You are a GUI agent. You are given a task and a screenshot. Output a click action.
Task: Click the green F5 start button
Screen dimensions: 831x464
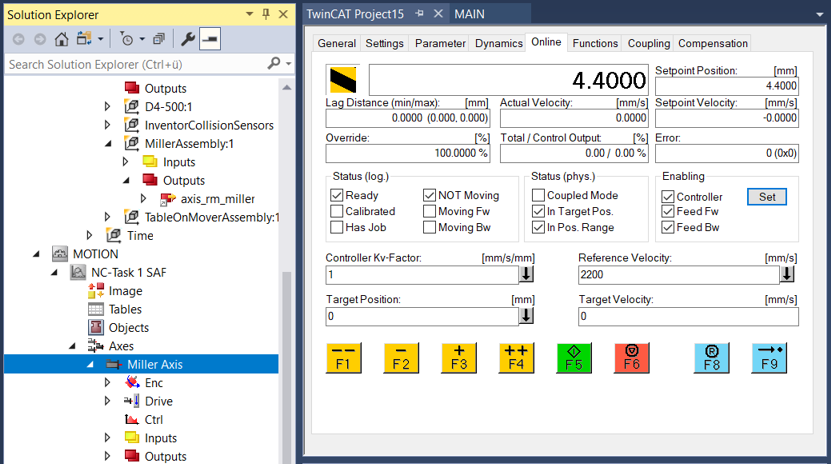coord(574,358)
